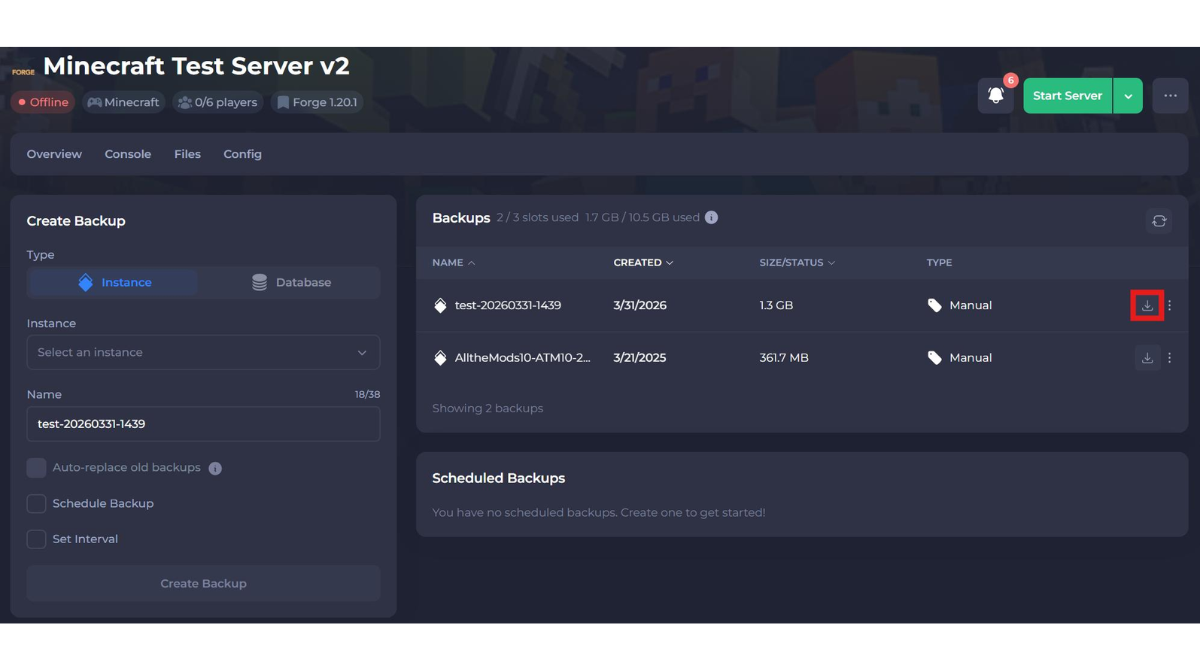Expand the Select an instance dropdown
The height and width of the screenshot is (670, 1200).
click(x=203, y=352)
